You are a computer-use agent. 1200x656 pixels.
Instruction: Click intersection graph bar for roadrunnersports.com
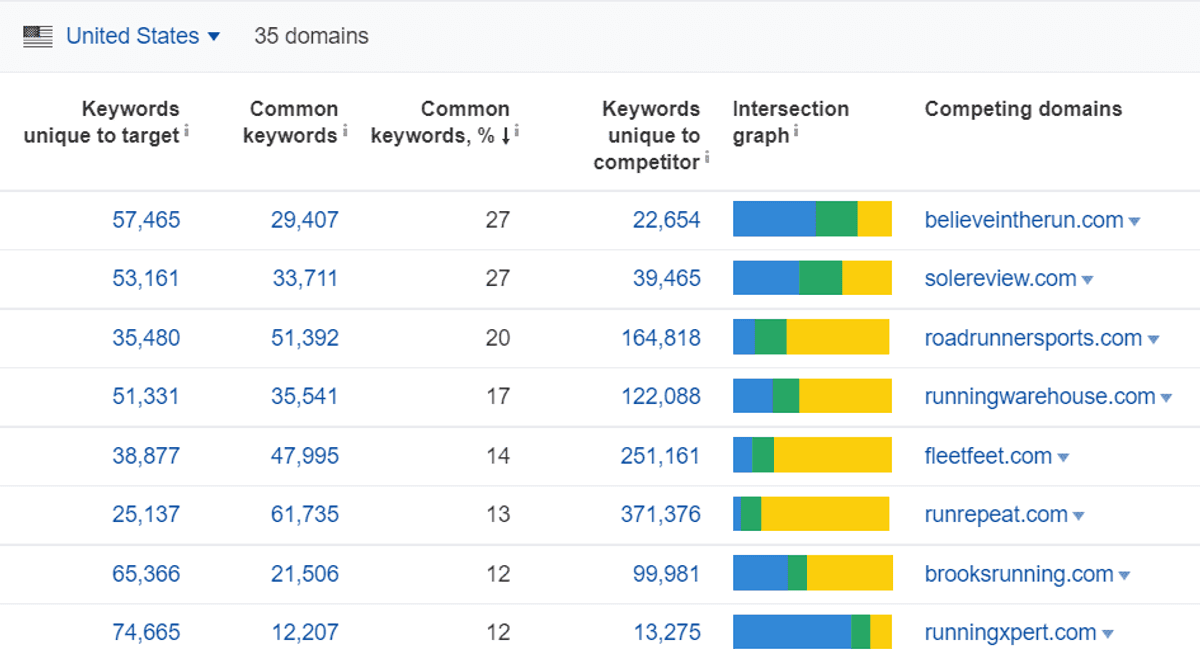point(811,337)
